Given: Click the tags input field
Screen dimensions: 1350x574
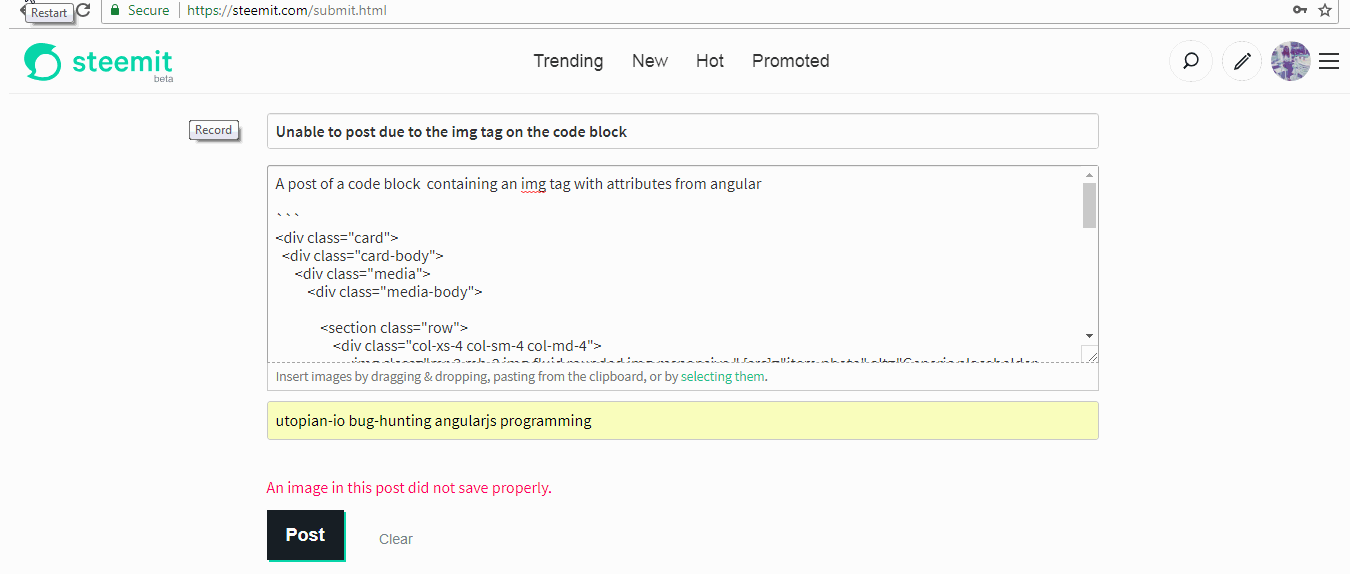Looking at the screenshot, I should pyautogui.click(x=682, y=421).
